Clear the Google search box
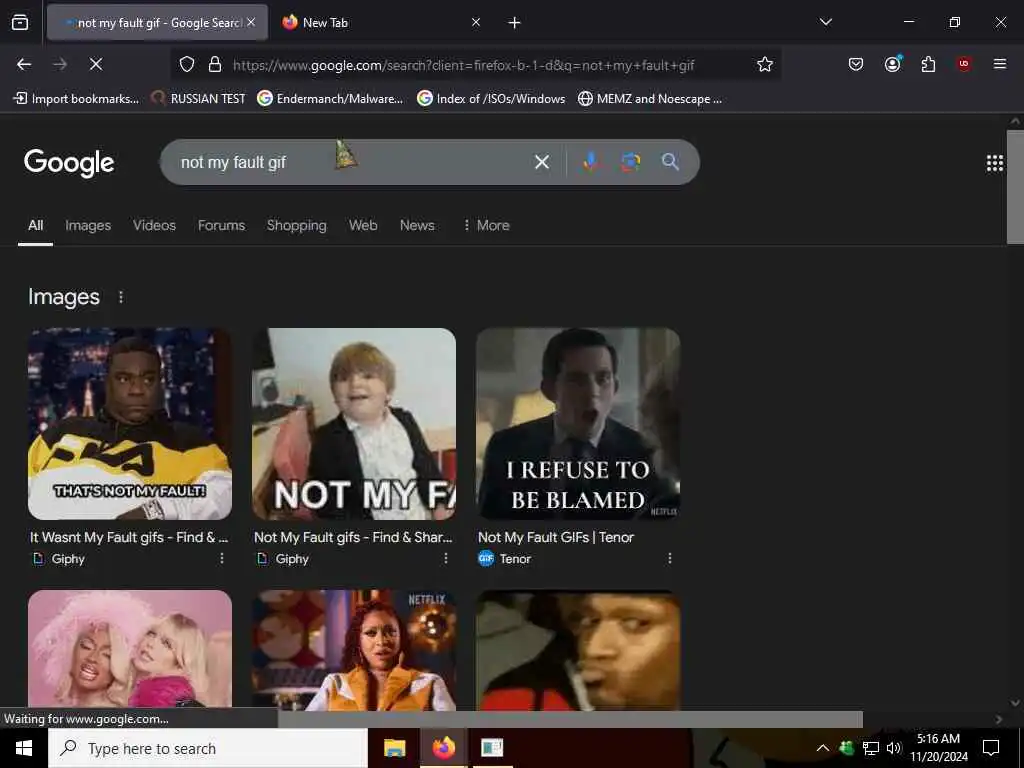Image resolution: width=1024 pixels, height=768 pixels. click(x=541, y=162)
